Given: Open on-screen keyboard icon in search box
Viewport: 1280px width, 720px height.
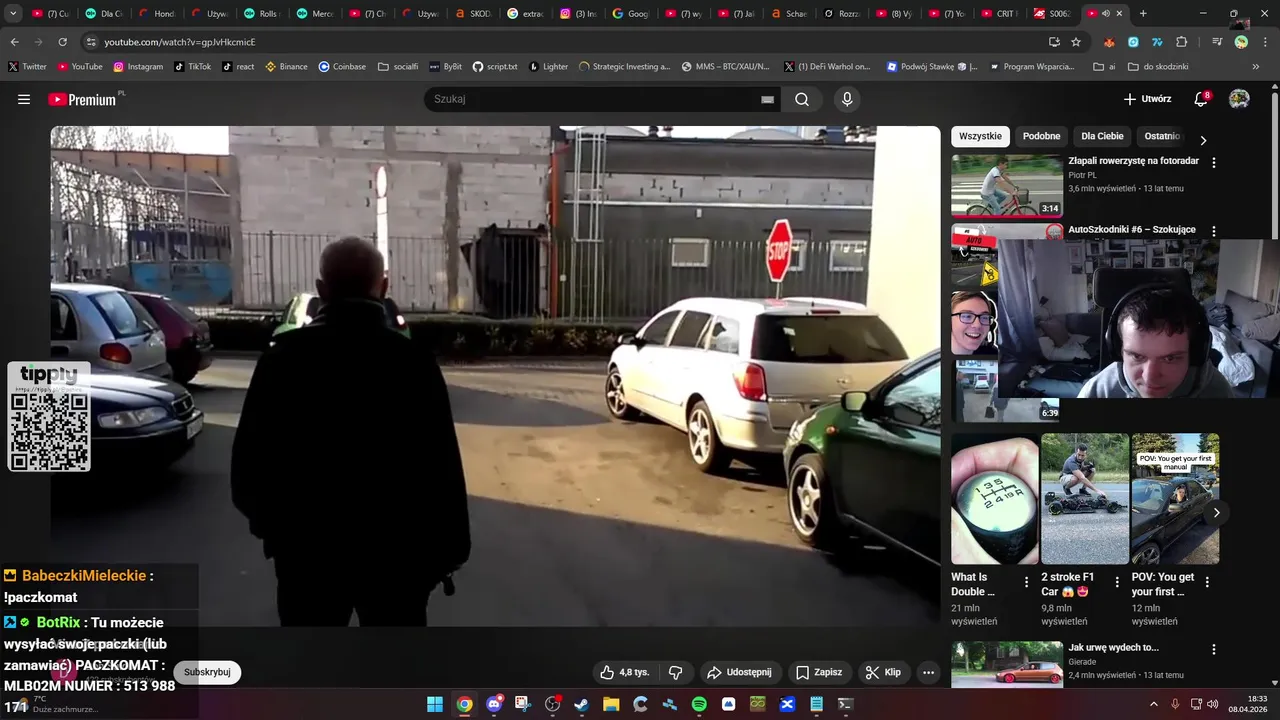Looking at the screenshot, I should click(x=767, y=99).
